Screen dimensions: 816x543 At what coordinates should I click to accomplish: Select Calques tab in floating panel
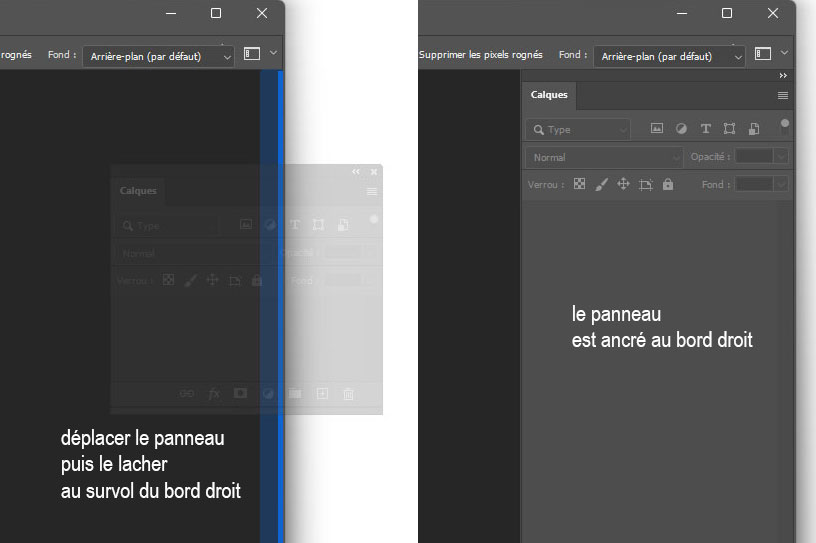[138, 191]
